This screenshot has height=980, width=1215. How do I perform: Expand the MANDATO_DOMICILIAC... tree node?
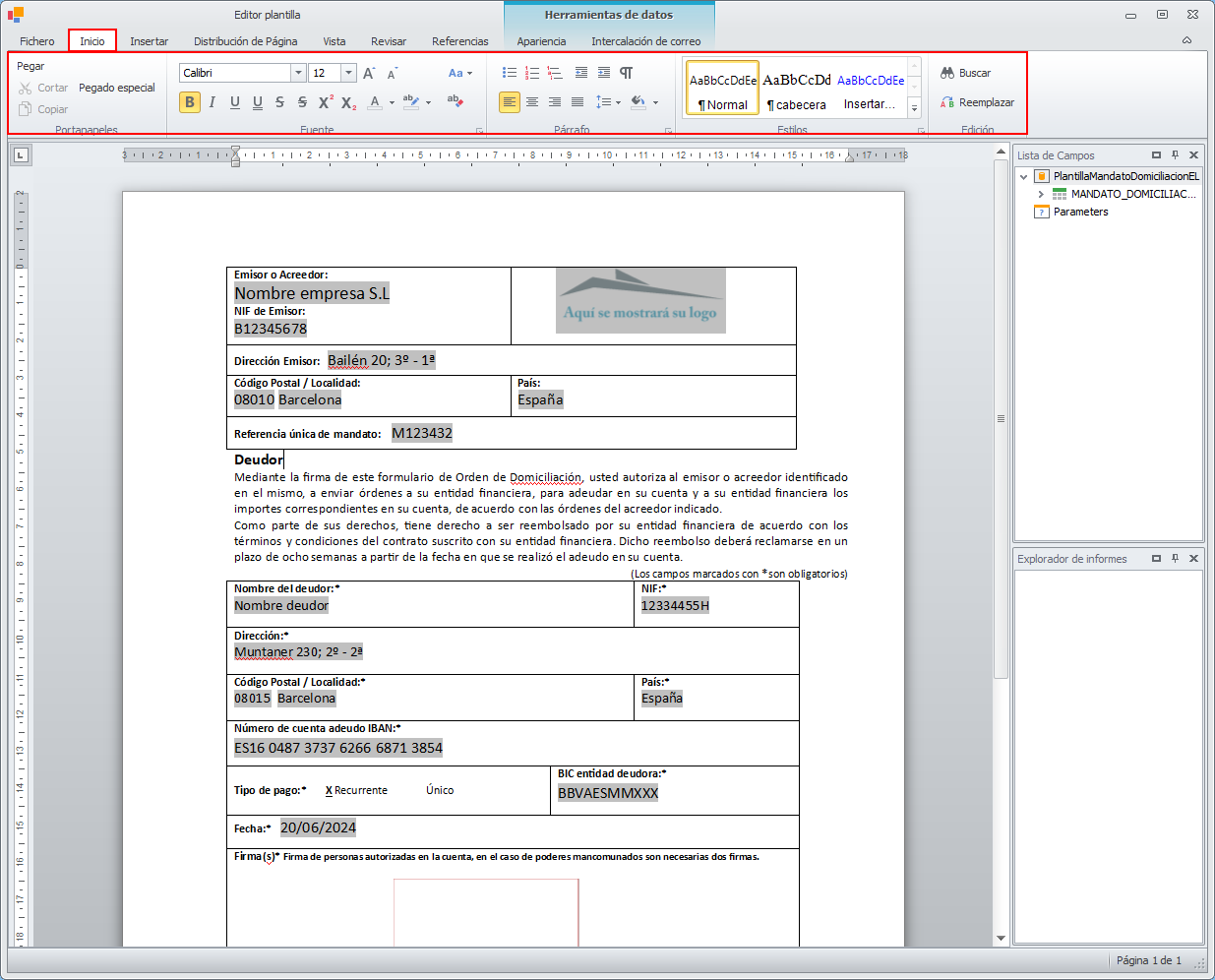point(1041,195)
